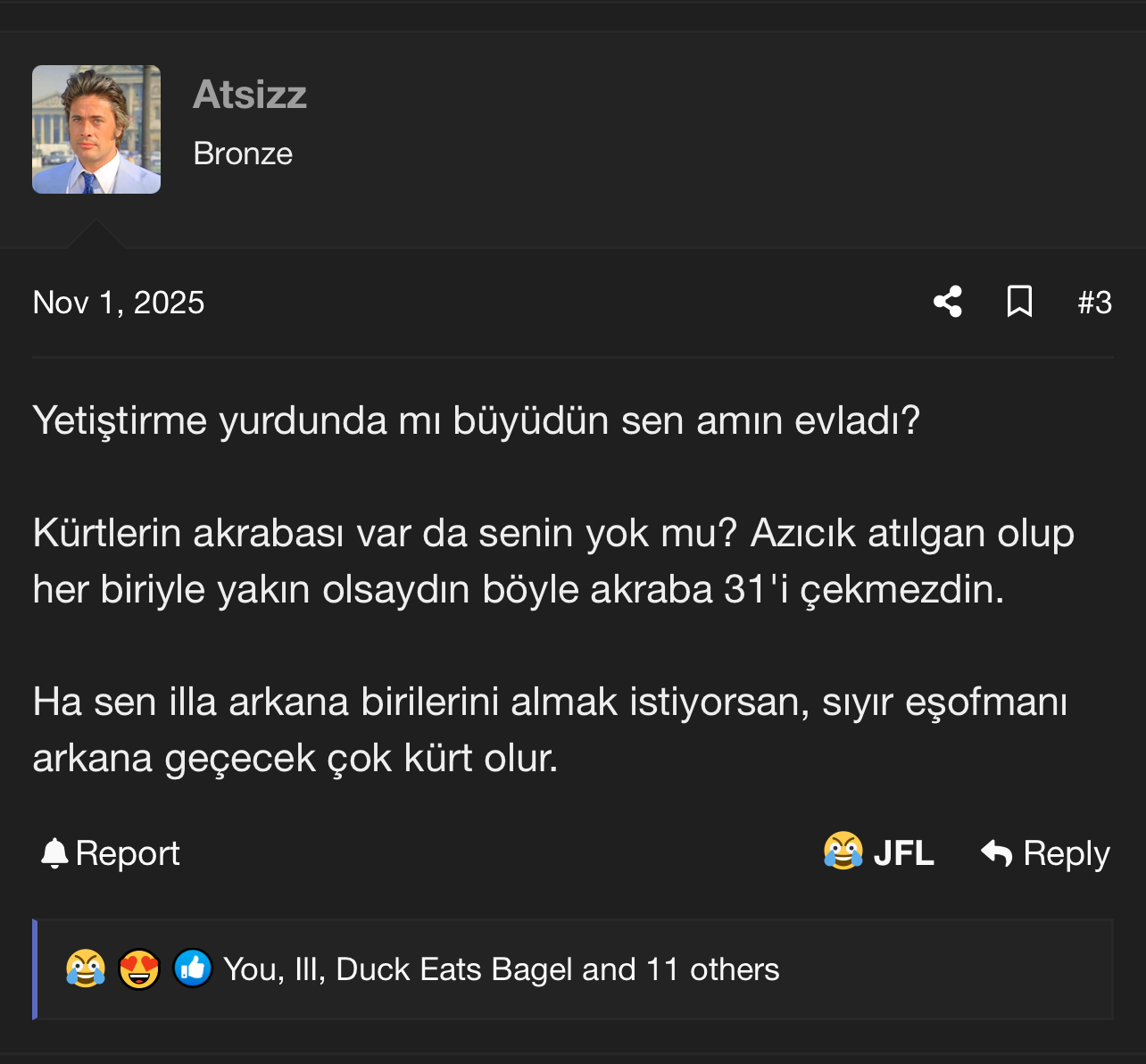Click the blue thumbs-up like icon
Screen dimensions: 1146x1064
(x=193, y=968)
